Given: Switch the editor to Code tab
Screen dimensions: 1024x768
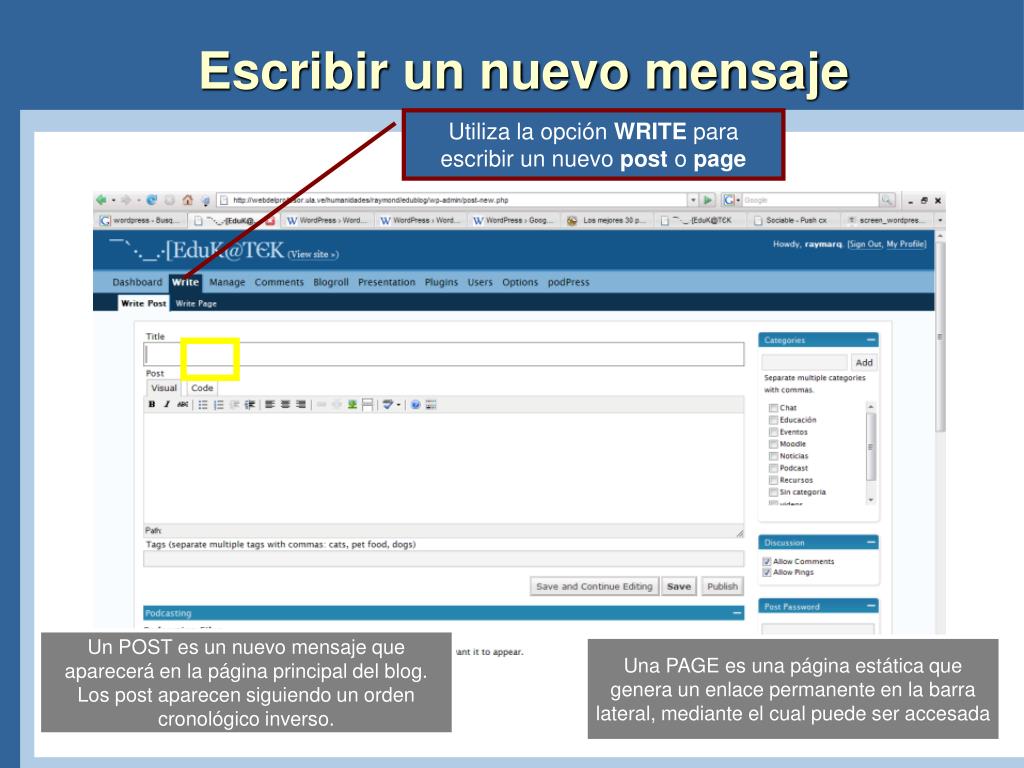Looking at the screenshot, I should [x=202, y=388].
